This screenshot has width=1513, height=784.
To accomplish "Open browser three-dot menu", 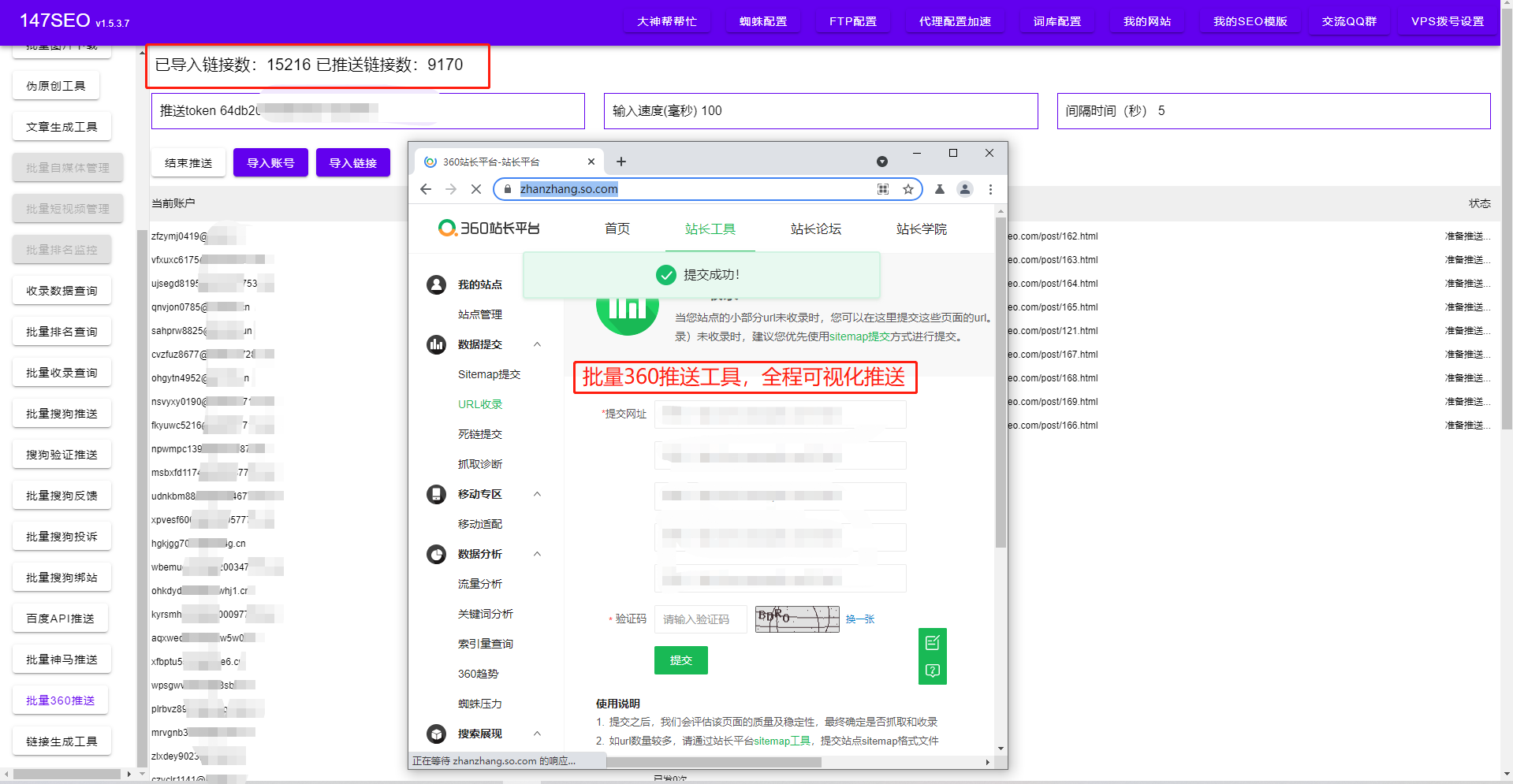I will click(x=990, y=189).
